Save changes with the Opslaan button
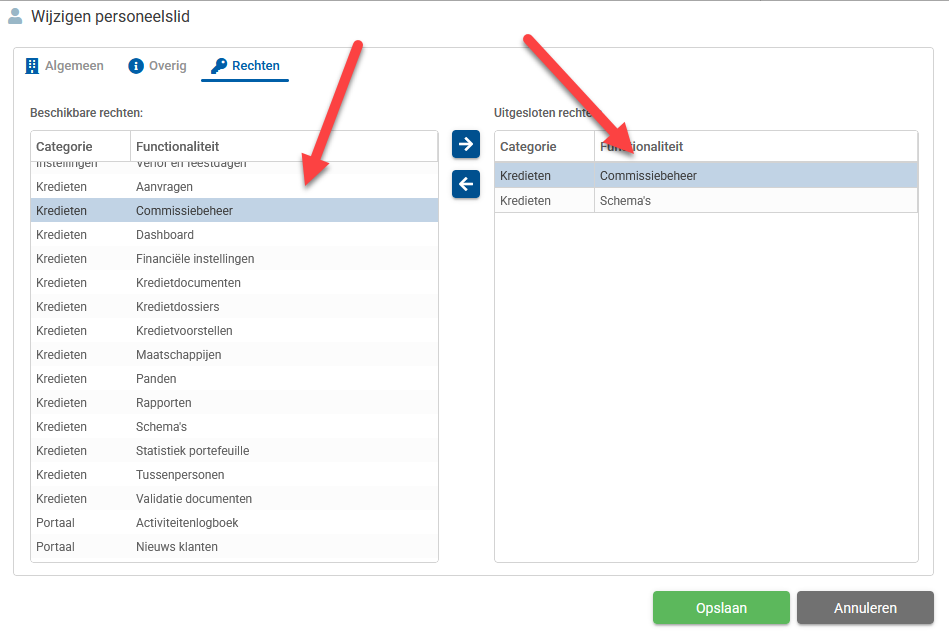949x640 pixels. [721, 608]
